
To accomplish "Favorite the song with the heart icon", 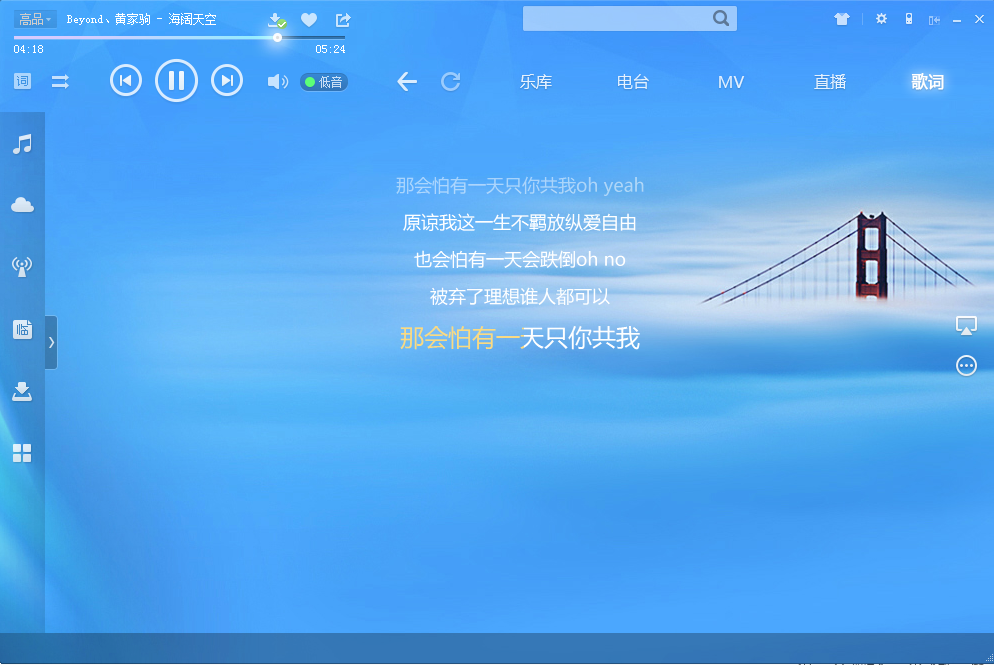I will coord(309,20).
